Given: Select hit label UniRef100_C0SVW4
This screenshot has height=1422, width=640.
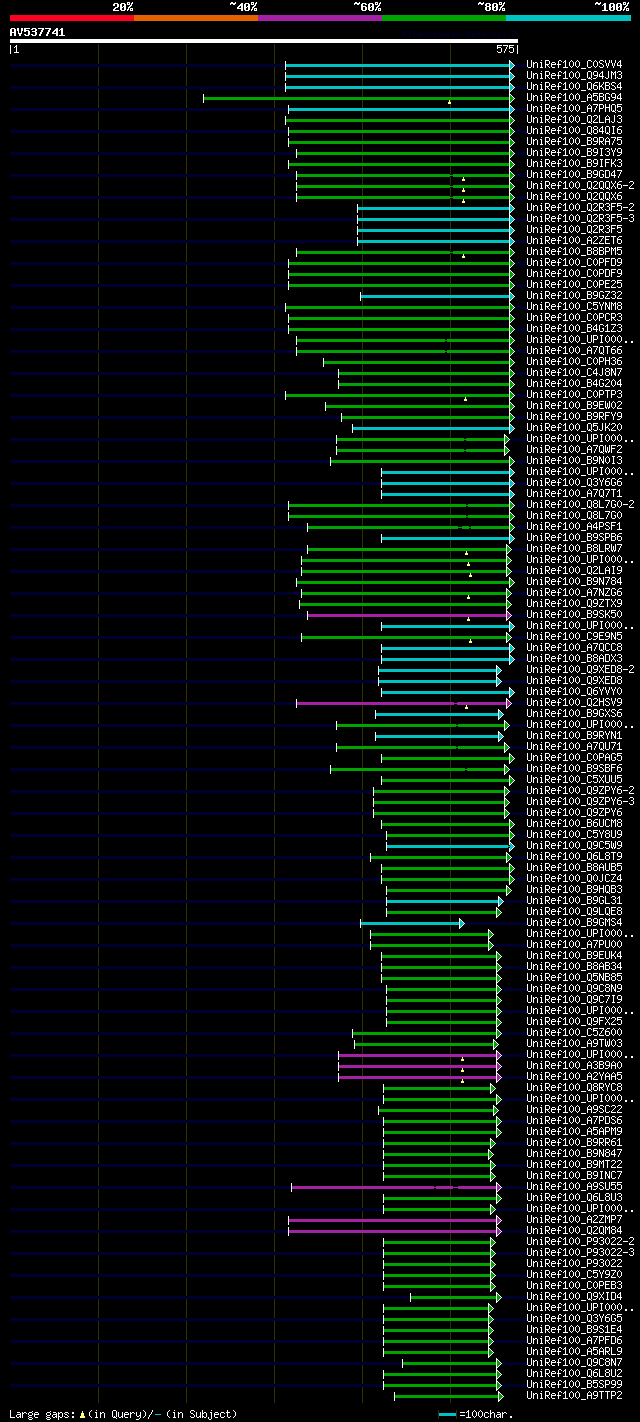Looking at the screenshot, I should (x=576, y=64).
